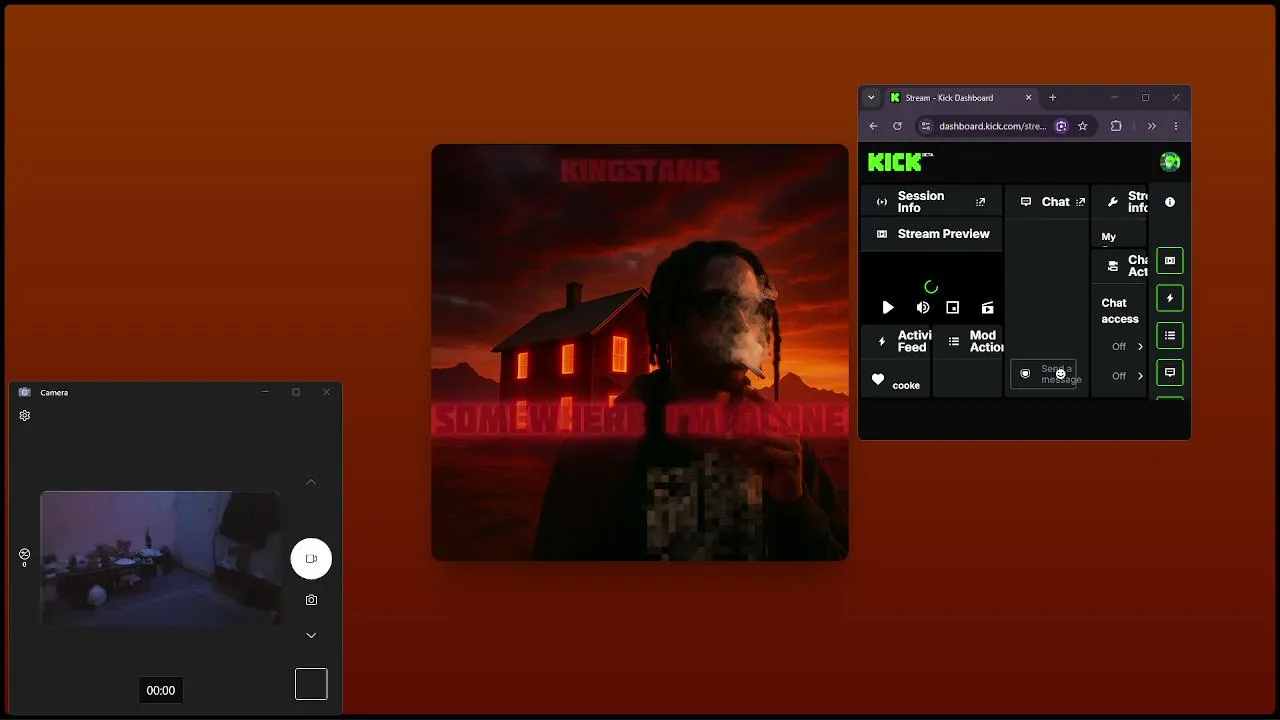This screenshot has height=720, width=1280.
Task: Toggle the Activity Feed widget lightning button
Action: pos(1170,298)
